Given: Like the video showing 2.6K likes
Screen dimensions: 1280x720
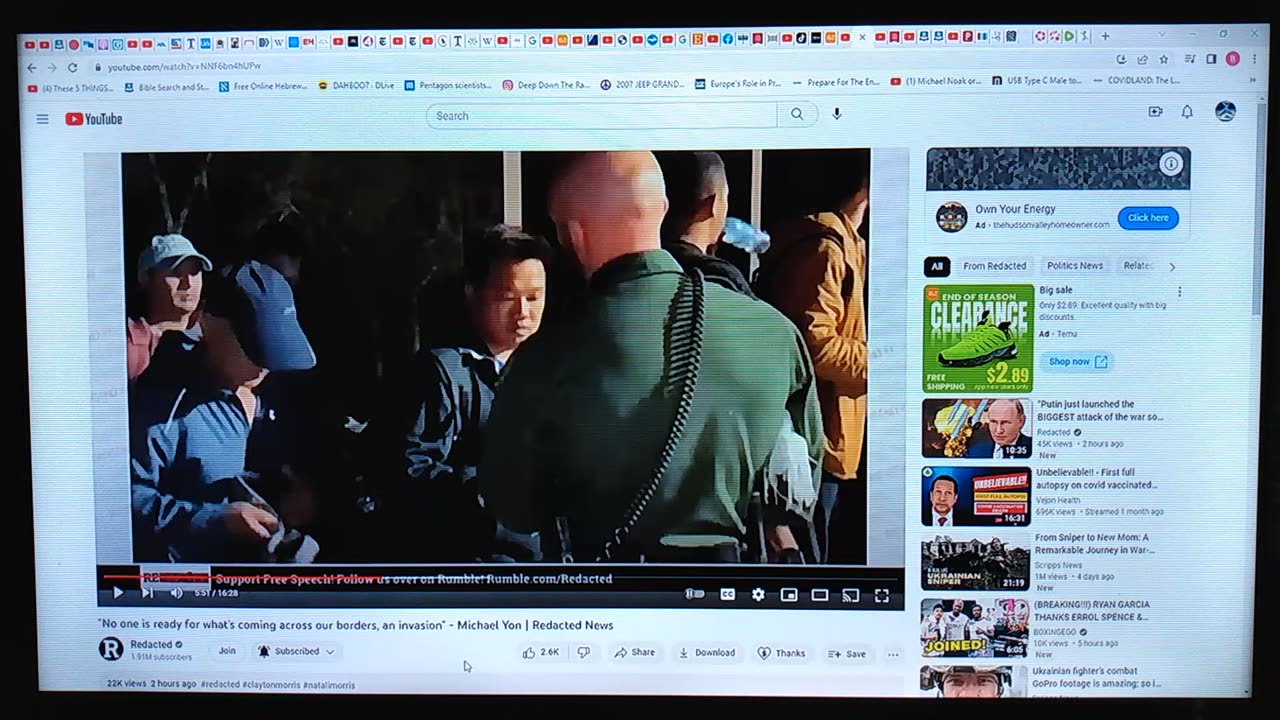Looking at the screenshot, I should [x=540, y=652].
